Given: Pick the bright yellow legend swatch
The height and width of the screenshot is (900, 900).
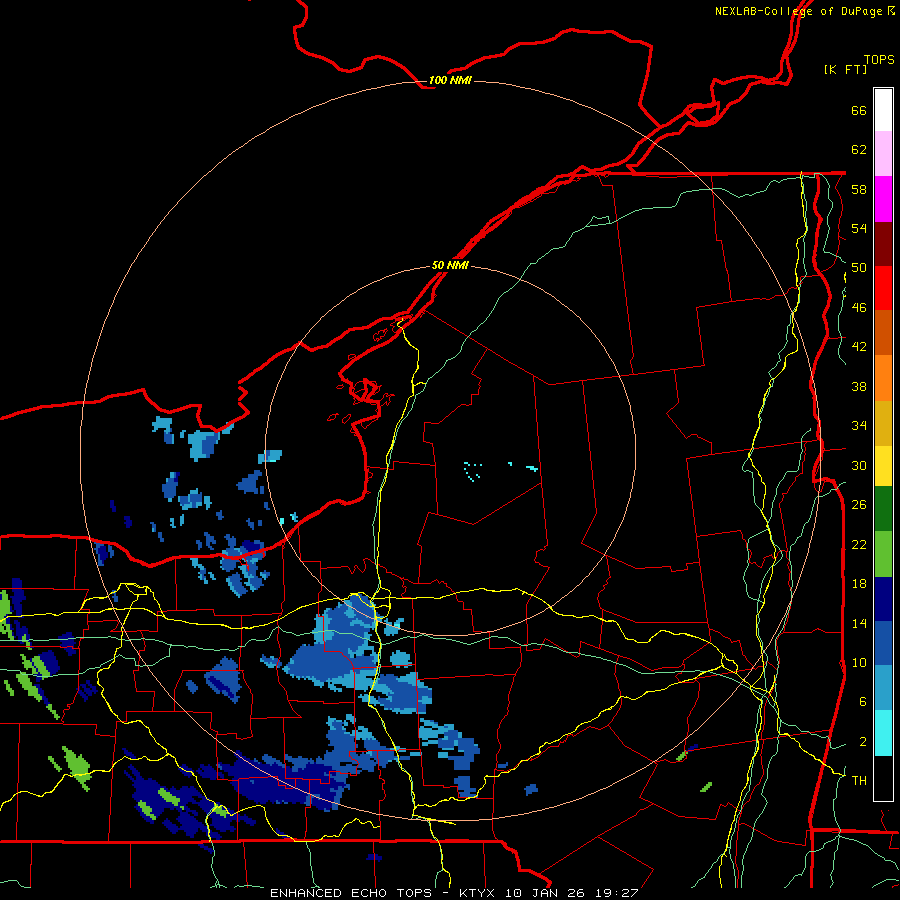Looking at the screenshot, I should (883, 466).
